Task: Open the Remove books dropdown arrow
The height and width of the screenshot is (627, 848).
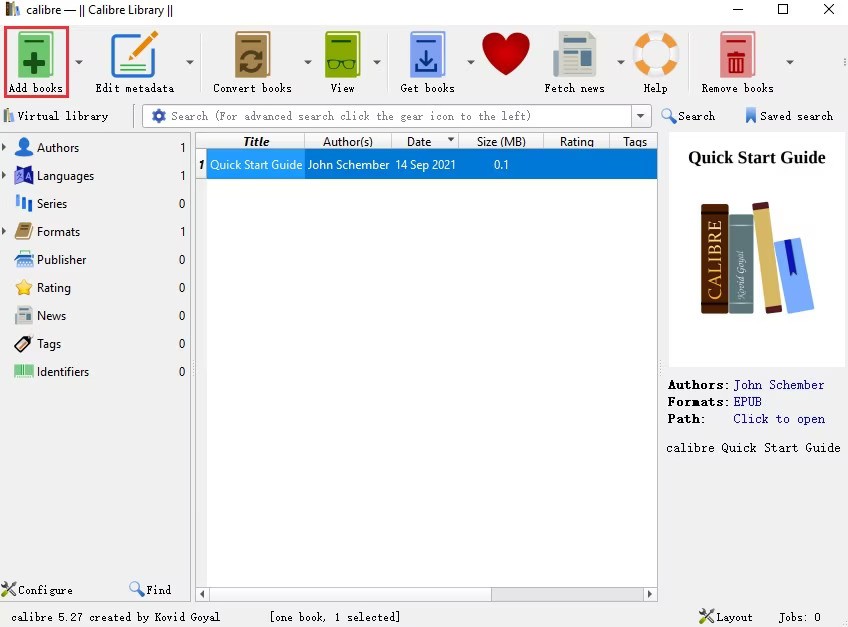Action: pos(790,62)
